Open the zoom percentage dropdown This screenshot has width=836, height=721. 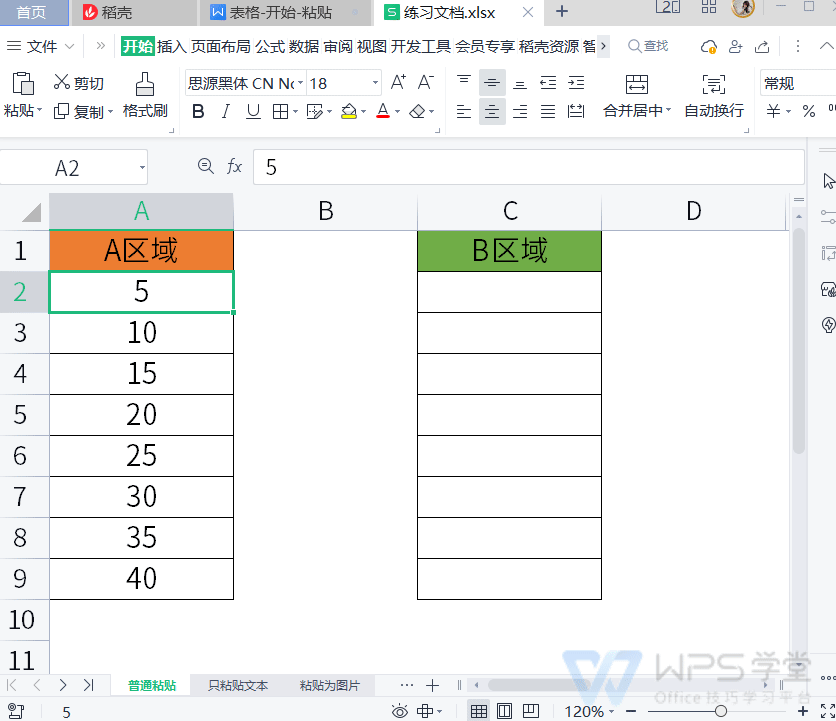(612, 711)
